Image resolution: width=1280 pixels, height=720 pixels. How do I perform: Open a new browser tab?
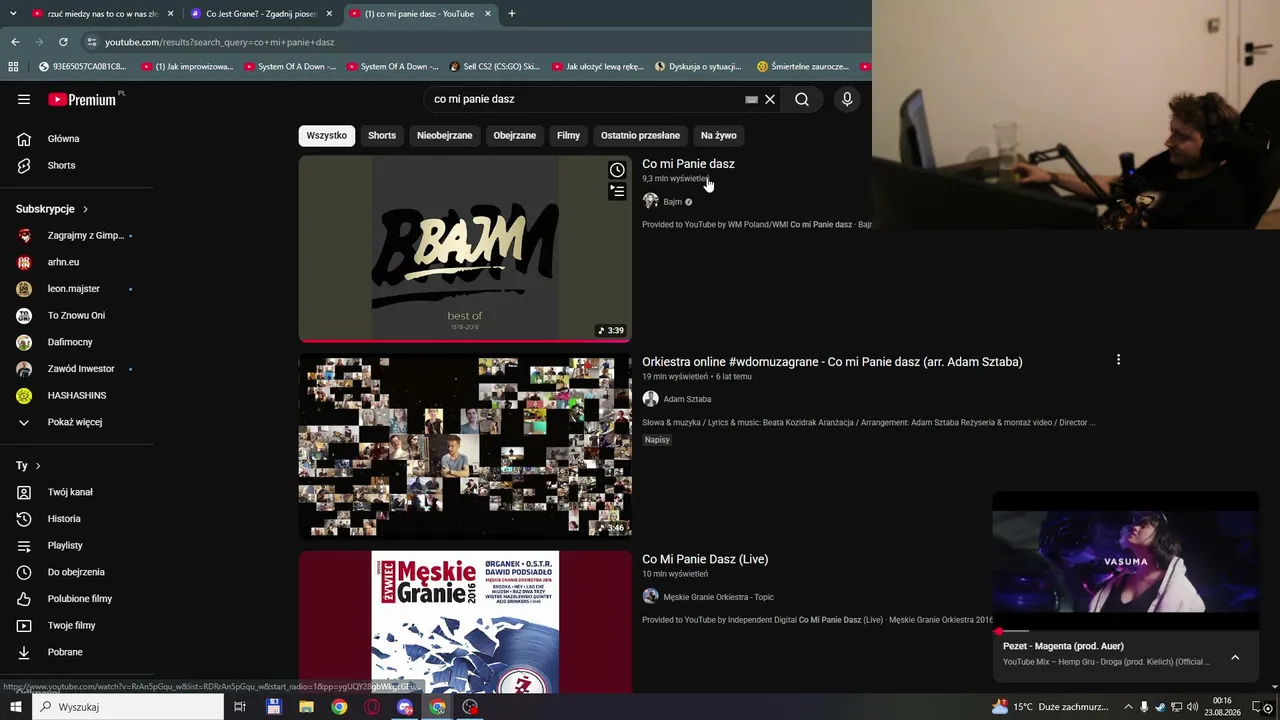[512, 14]
